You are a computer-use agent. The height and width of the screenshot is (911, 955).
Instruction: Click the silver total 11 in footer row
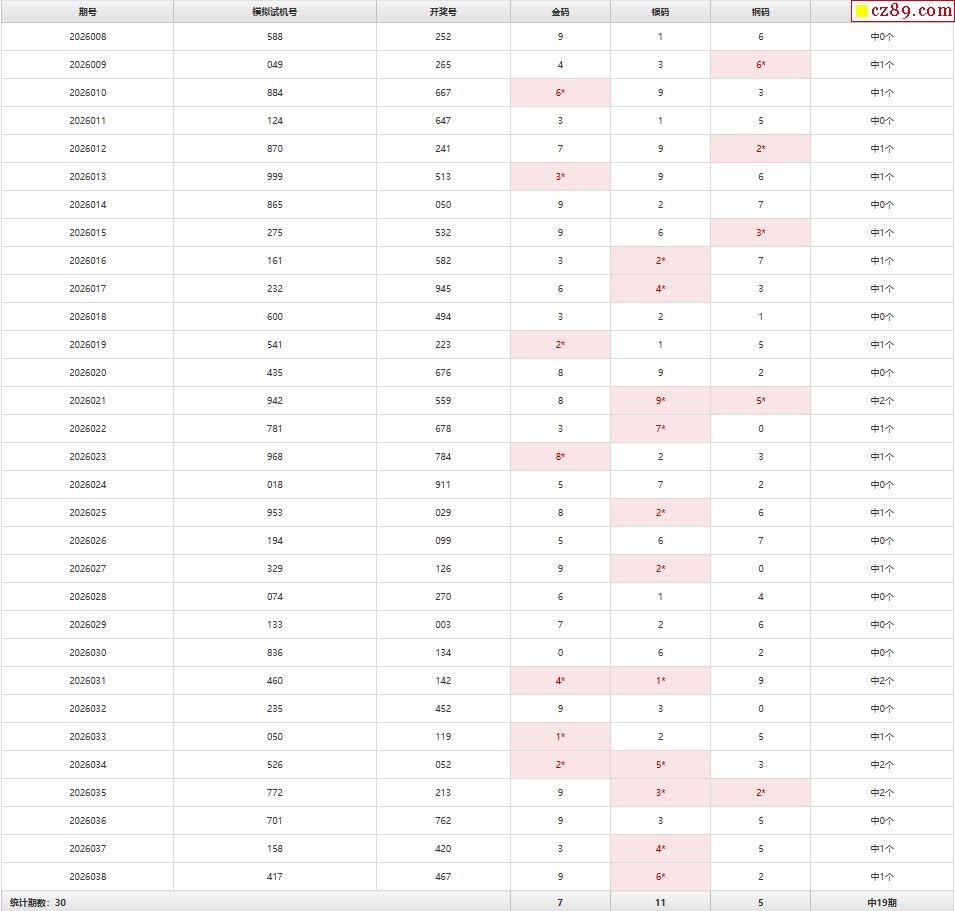tap(660, 902)
